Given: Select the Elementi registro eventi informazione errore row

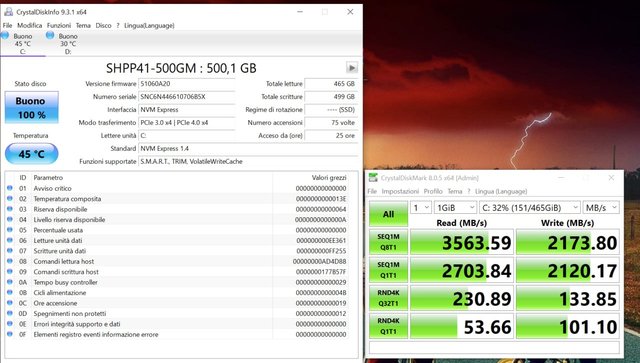Looking at the screenshot, I should point(177,334).
